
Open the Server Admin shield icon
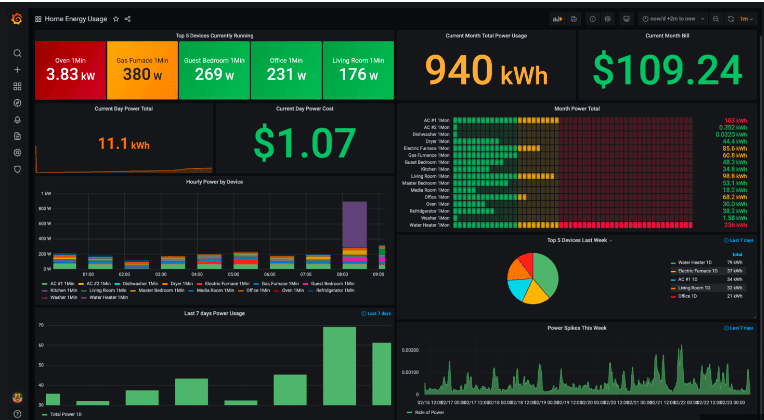click(17, 169)
